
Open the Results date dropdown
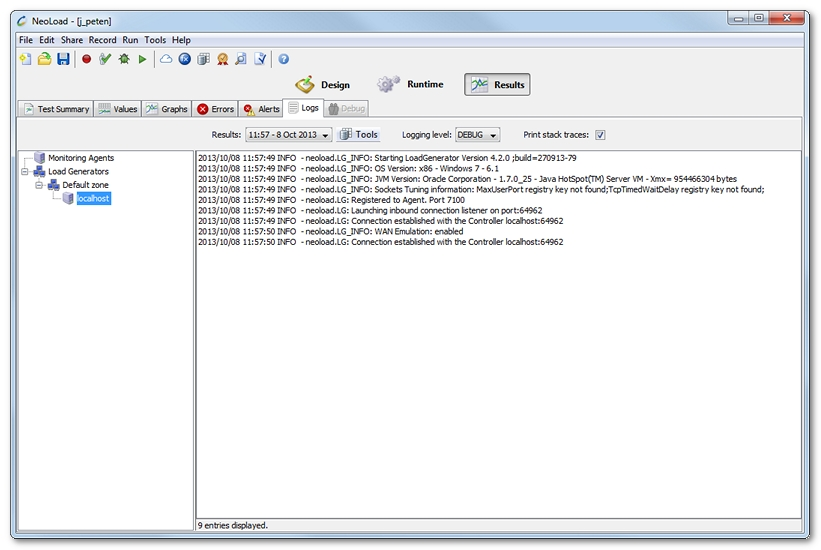click(x=289, y=135)
